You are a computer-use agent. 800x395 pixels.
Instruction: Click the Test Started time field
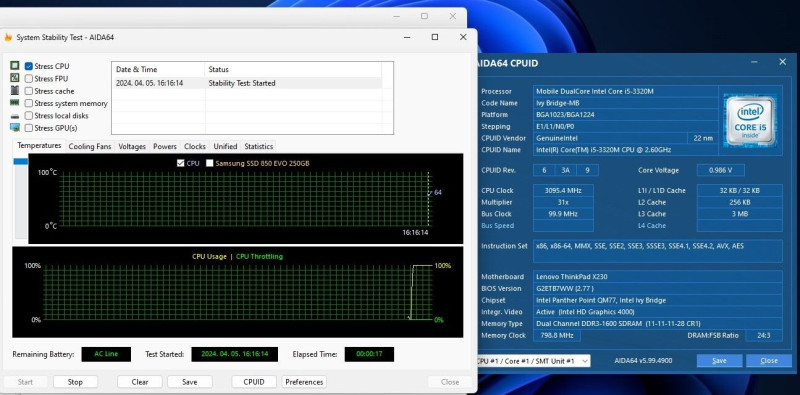pyautogui.click(x=235, y=354)
